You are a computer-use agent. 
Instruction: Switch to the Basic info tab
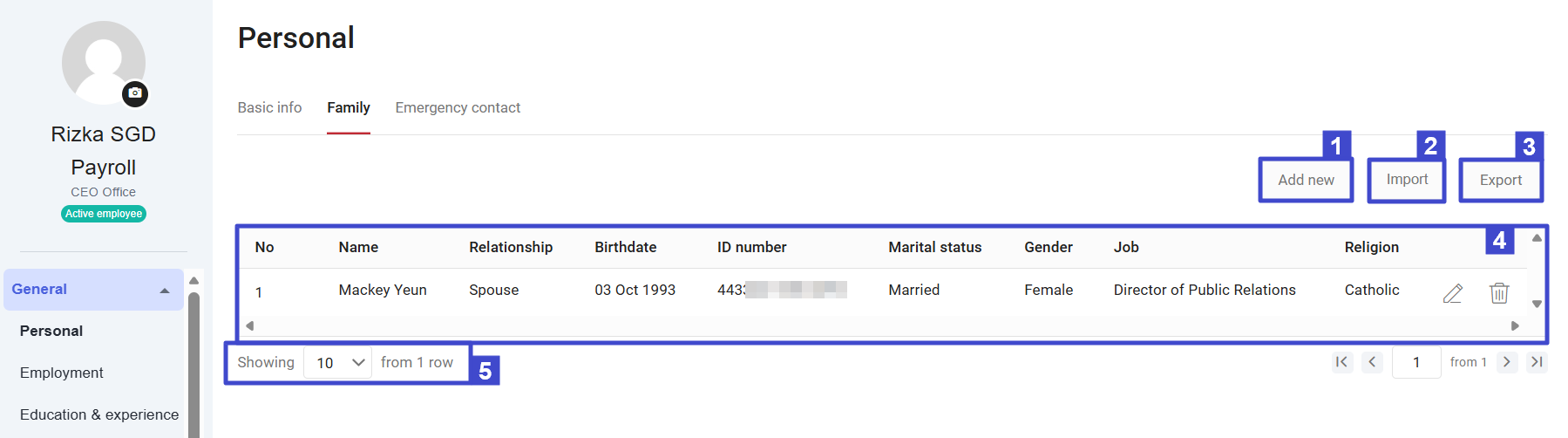[x=269, y=107]
